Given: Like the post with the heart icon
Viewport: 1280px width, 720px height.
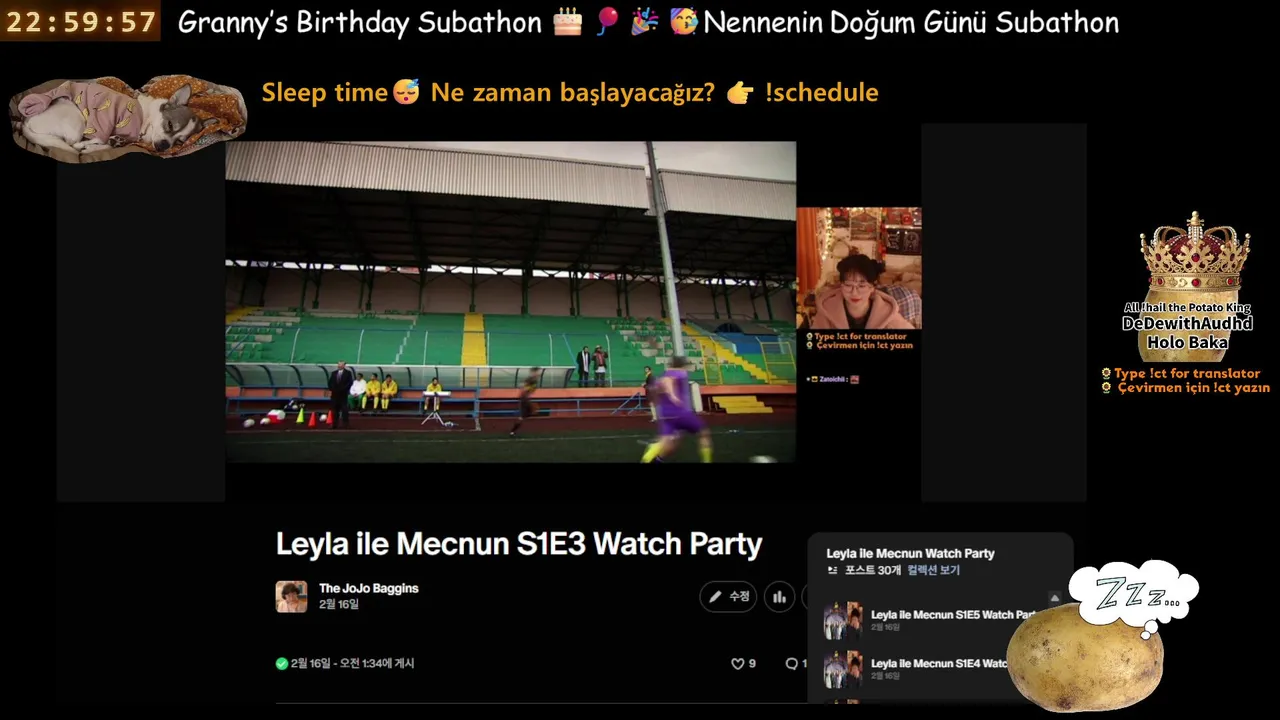Looking at the screenshot, I should pyautogui.click(x=738, y=663).
